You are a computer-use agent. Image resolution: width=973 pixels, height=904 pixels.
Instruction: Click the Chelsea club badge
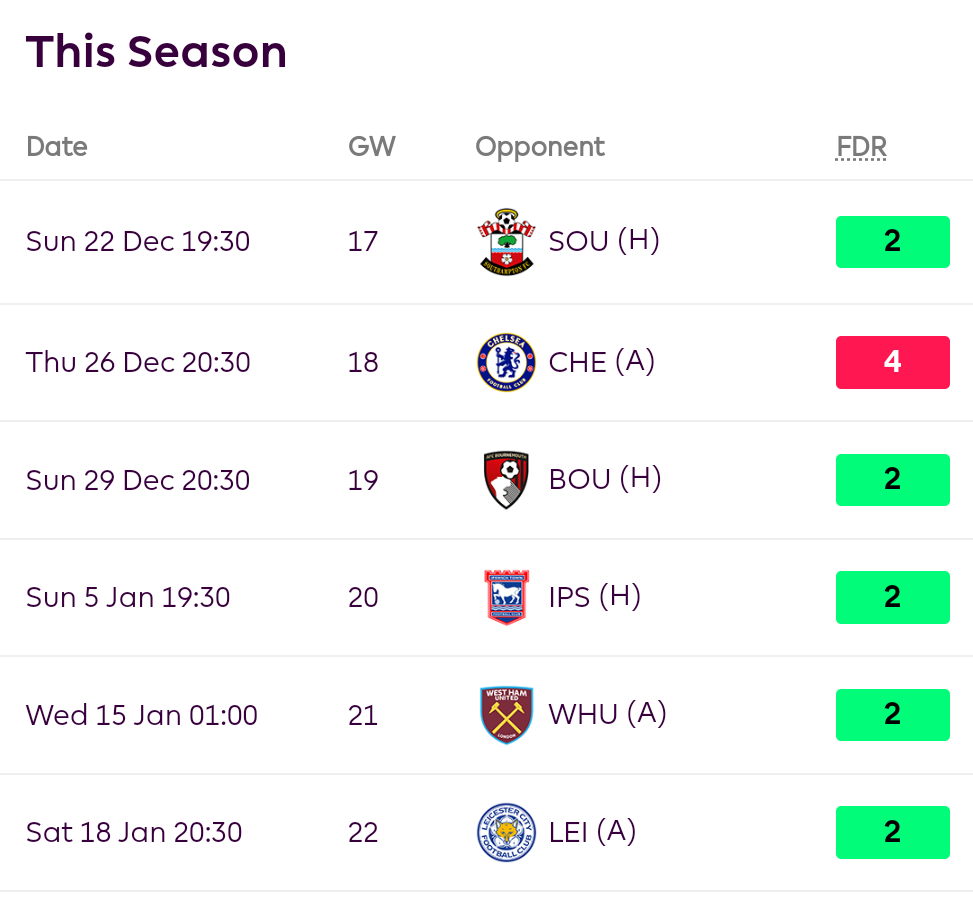[506, 362]
